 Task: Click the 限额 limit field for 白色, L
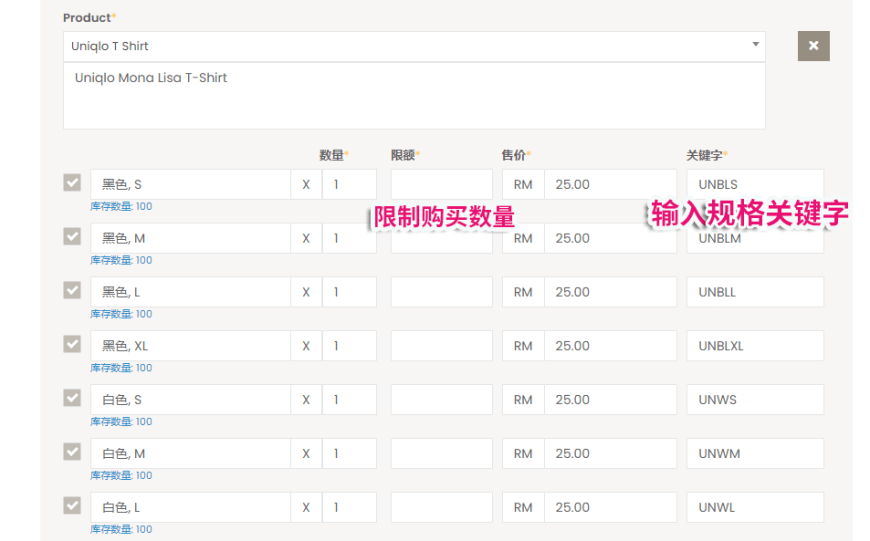click(442, 507)
